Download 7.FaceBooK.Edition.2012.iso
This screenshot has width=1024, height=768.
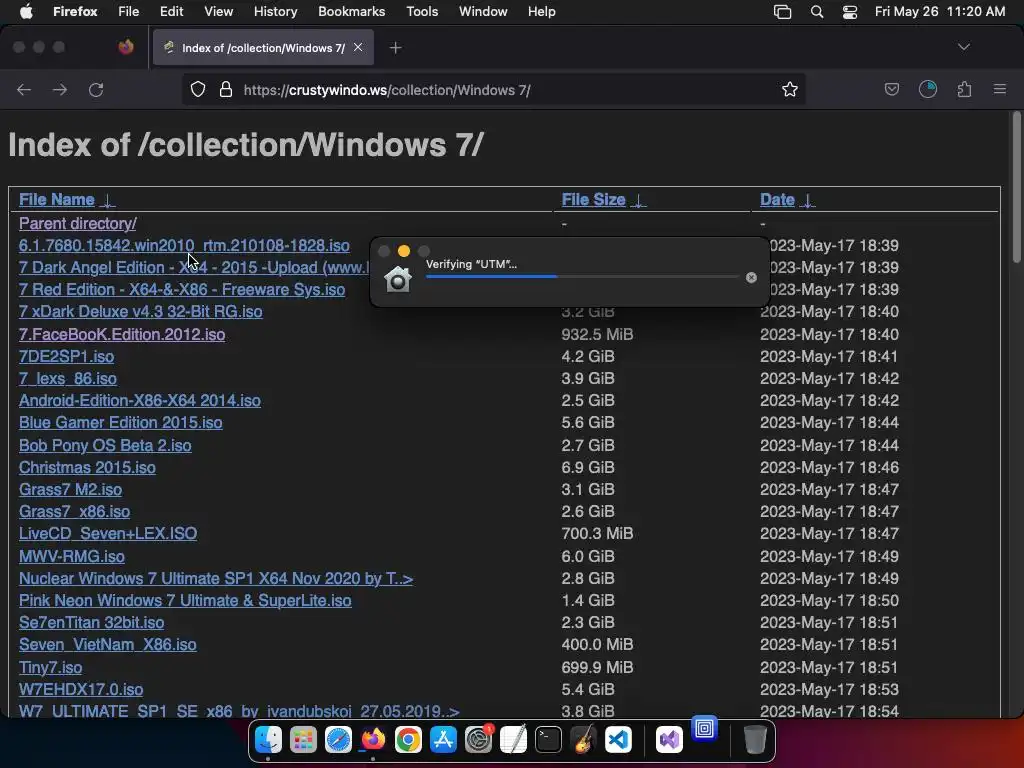tap(122, 334)
